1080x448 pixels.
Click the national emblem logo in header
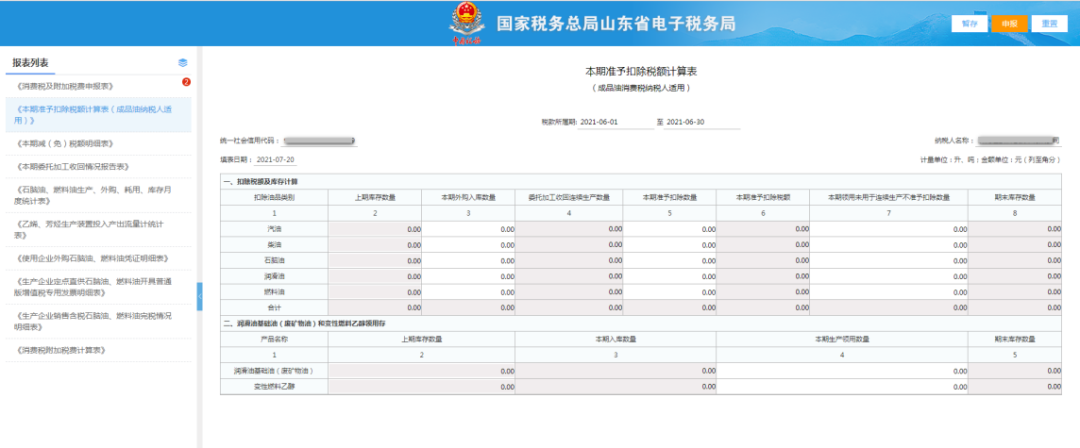point(466,24)
